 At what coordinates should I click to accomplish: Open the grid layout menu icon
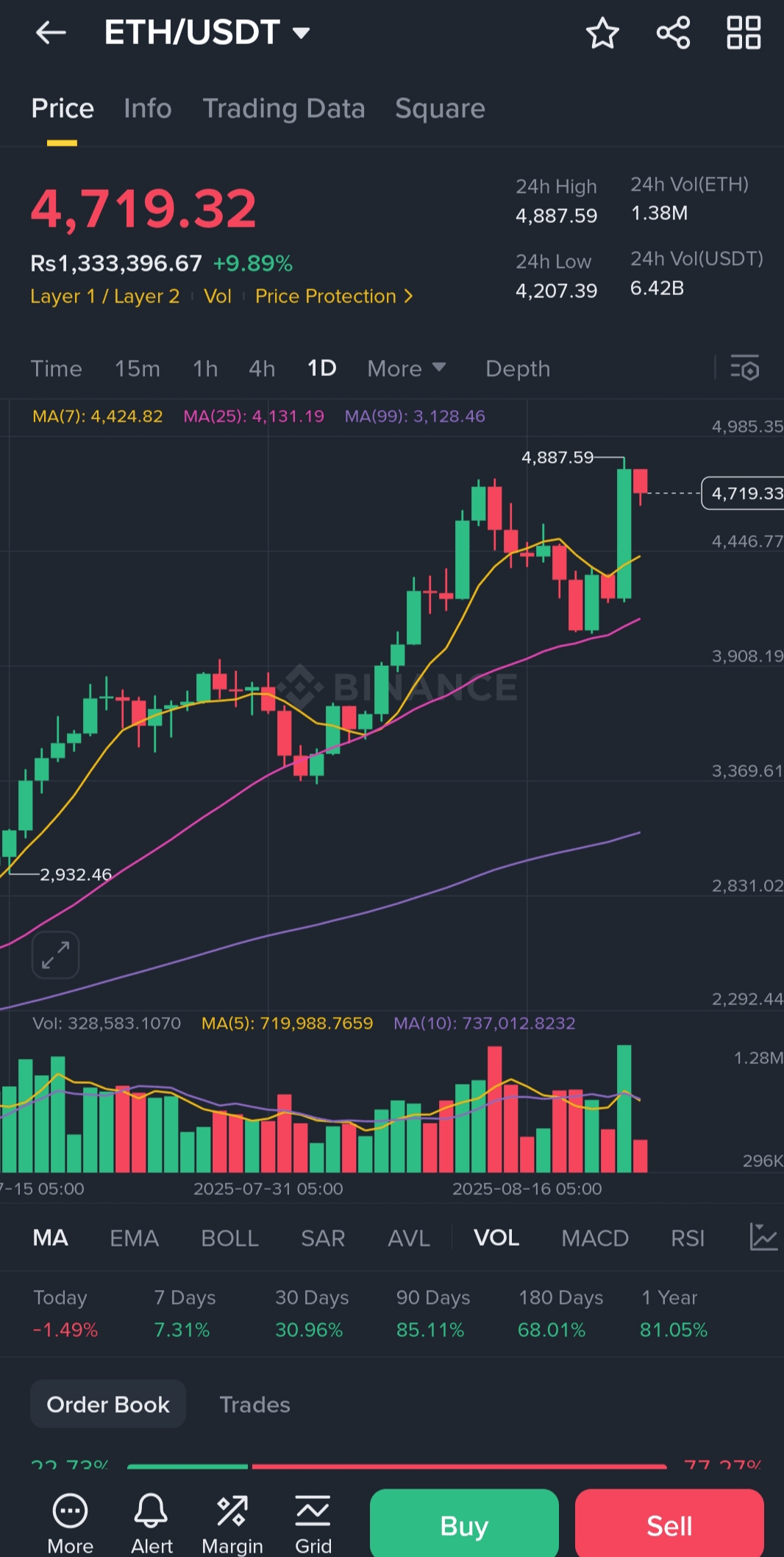[744, 33]
